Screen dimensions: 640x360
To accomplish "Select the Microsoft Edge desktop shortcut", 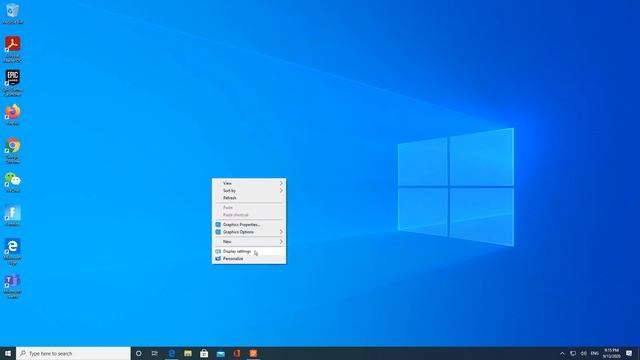I will [x=13, y=252].
